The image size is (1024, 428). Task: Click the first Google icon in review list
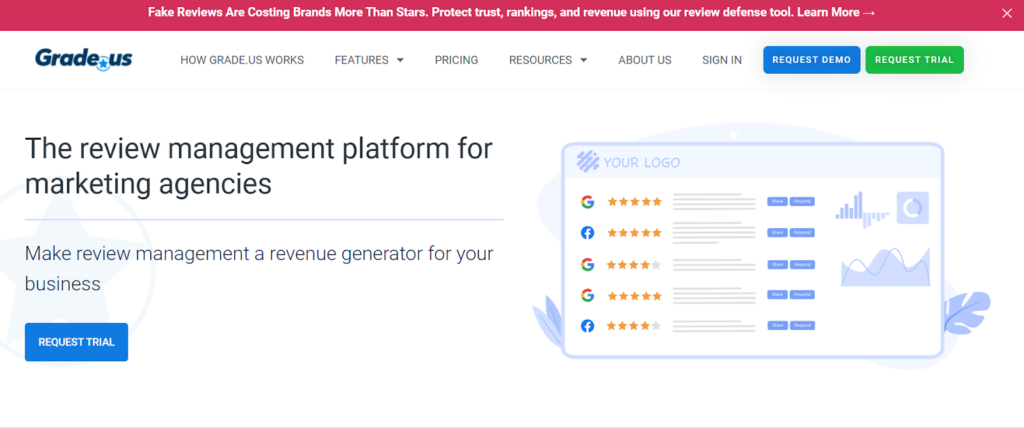coord(587,202)
